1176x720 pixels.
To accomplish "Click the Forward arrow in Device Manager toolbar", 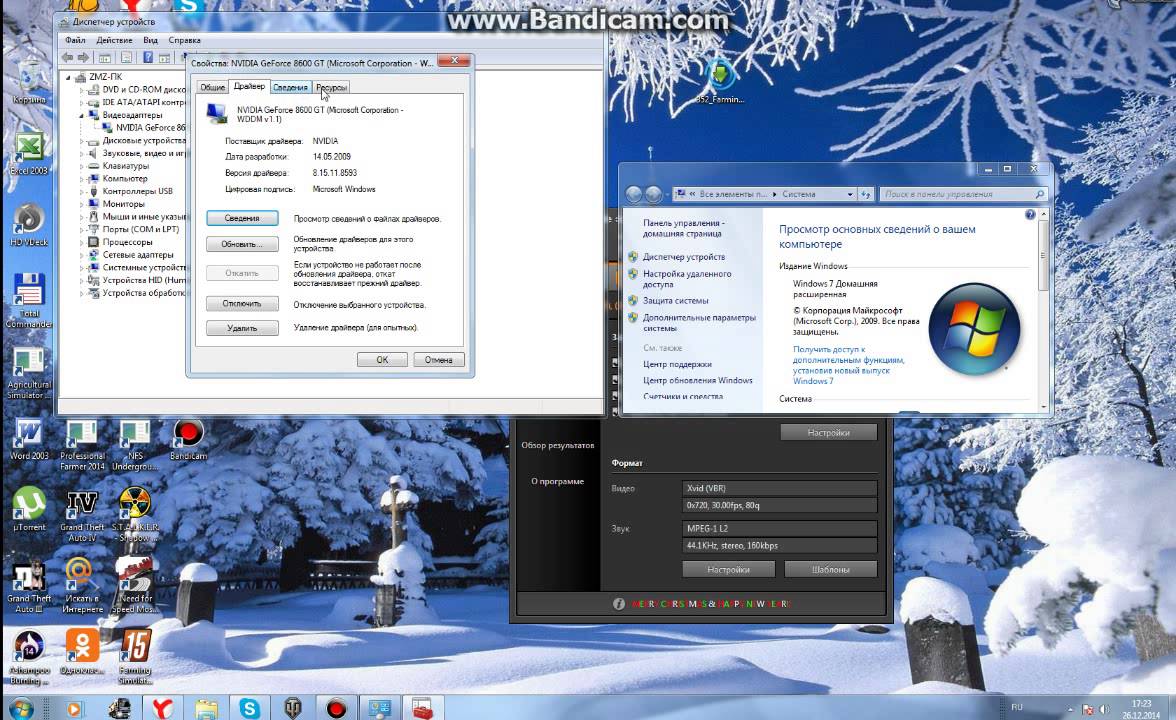I will coord(83,58).
